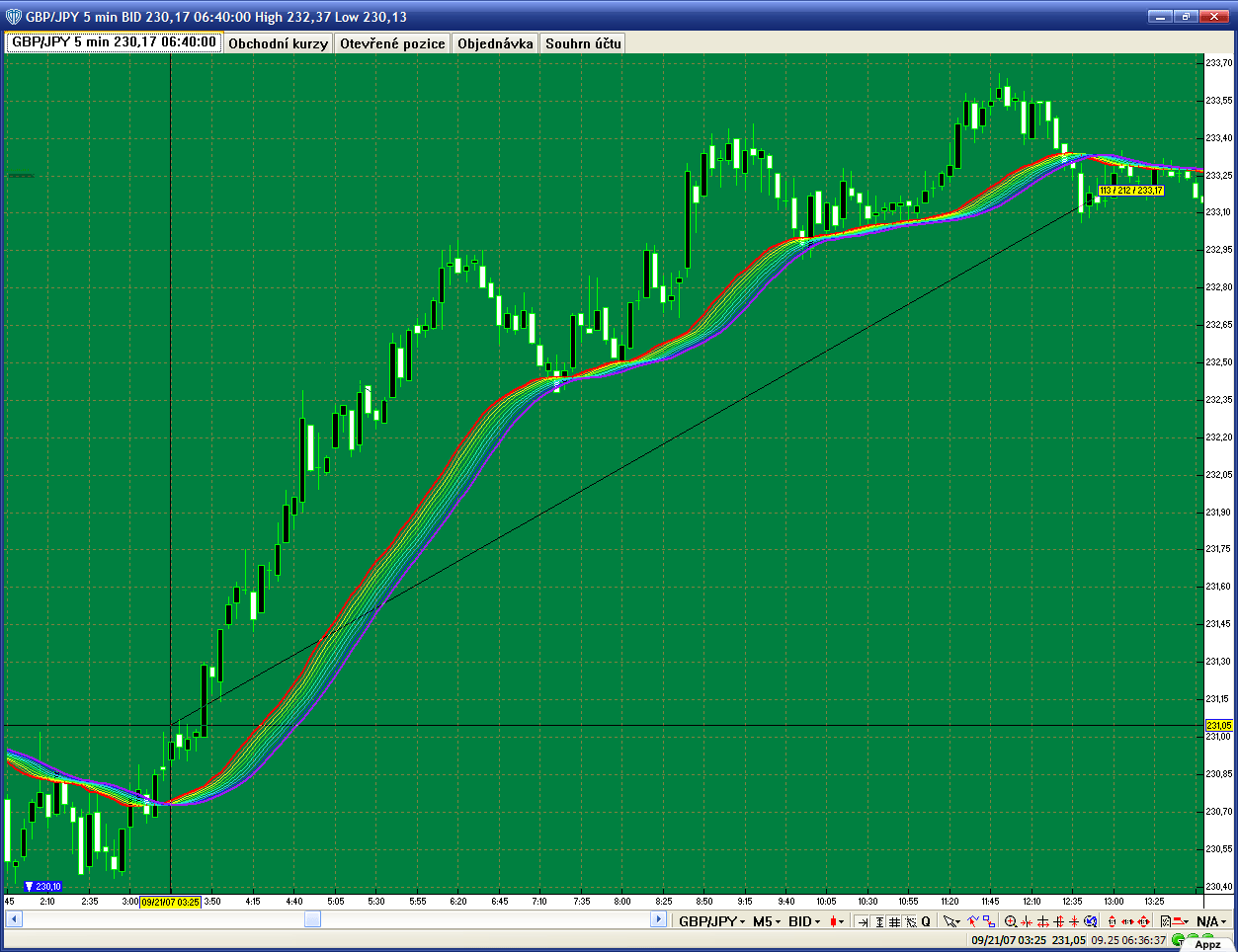Select the arrow cursor tool
The height and width of the screenshot is (952, 1238).
click(x=950, y=921)
